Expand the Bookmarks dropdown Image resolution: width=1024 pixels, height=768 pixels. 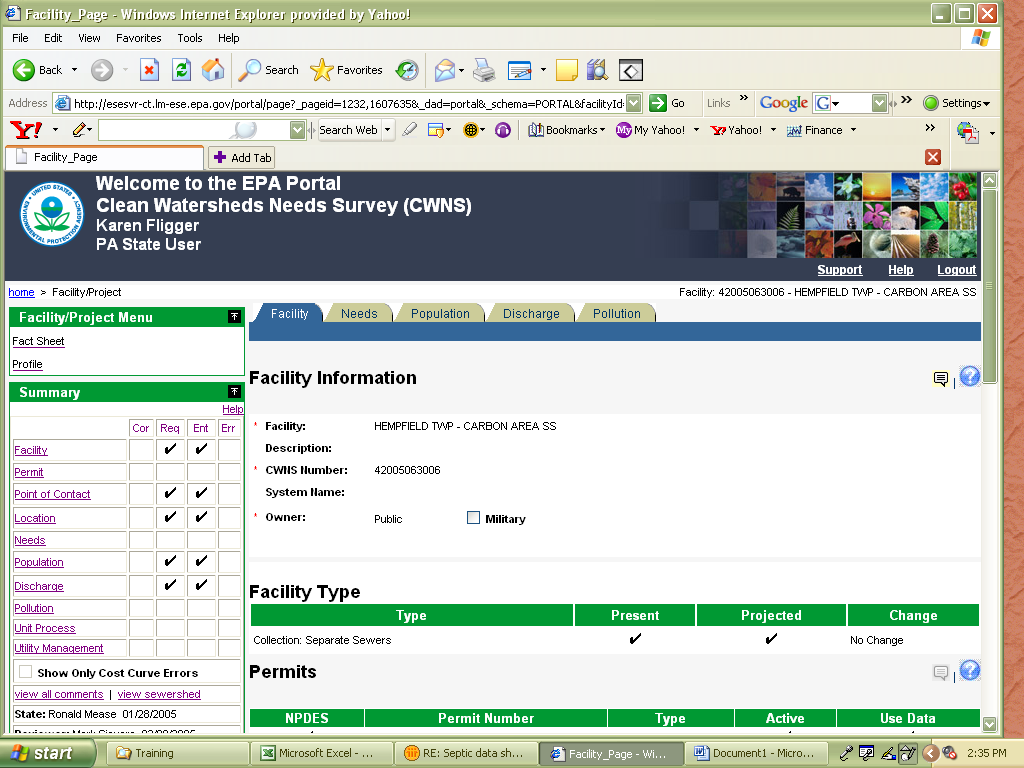[602, 130]
